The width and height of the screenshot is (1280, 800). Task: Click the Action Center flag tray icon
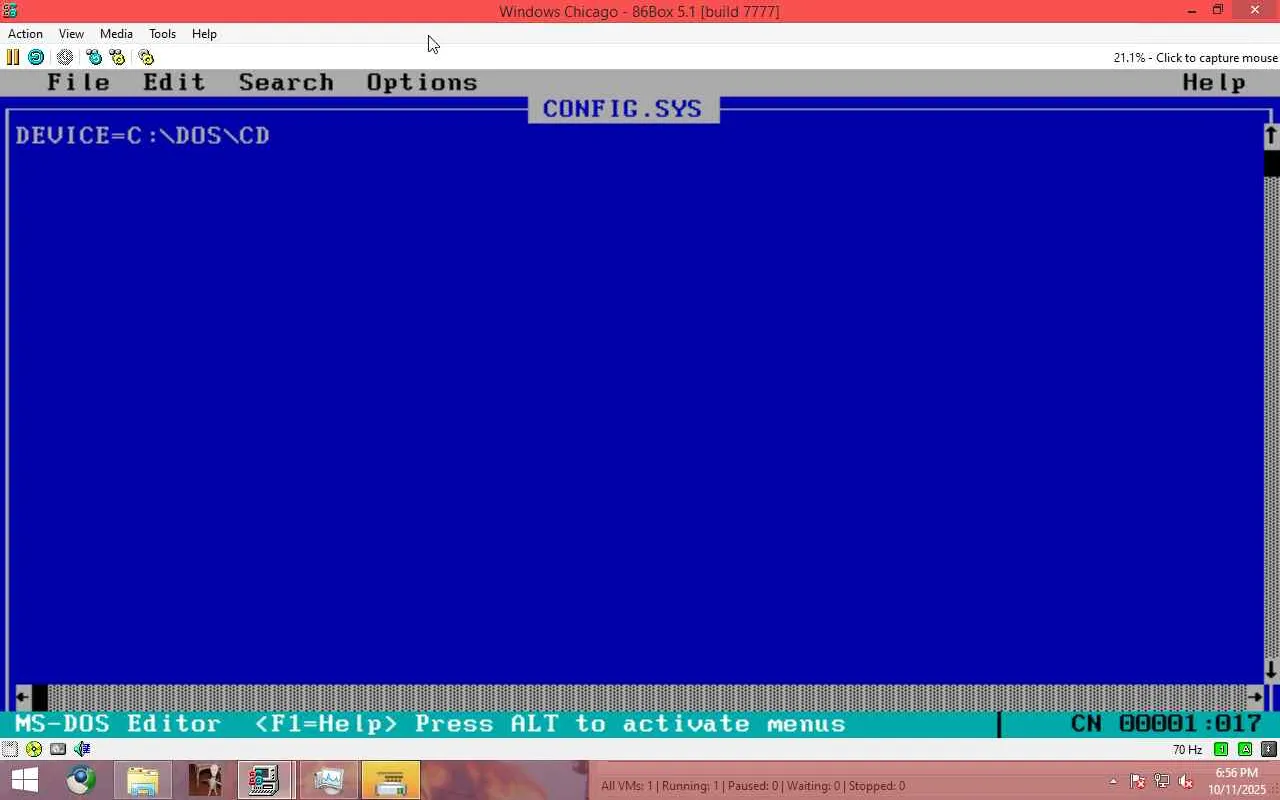tap(1138, 781)
